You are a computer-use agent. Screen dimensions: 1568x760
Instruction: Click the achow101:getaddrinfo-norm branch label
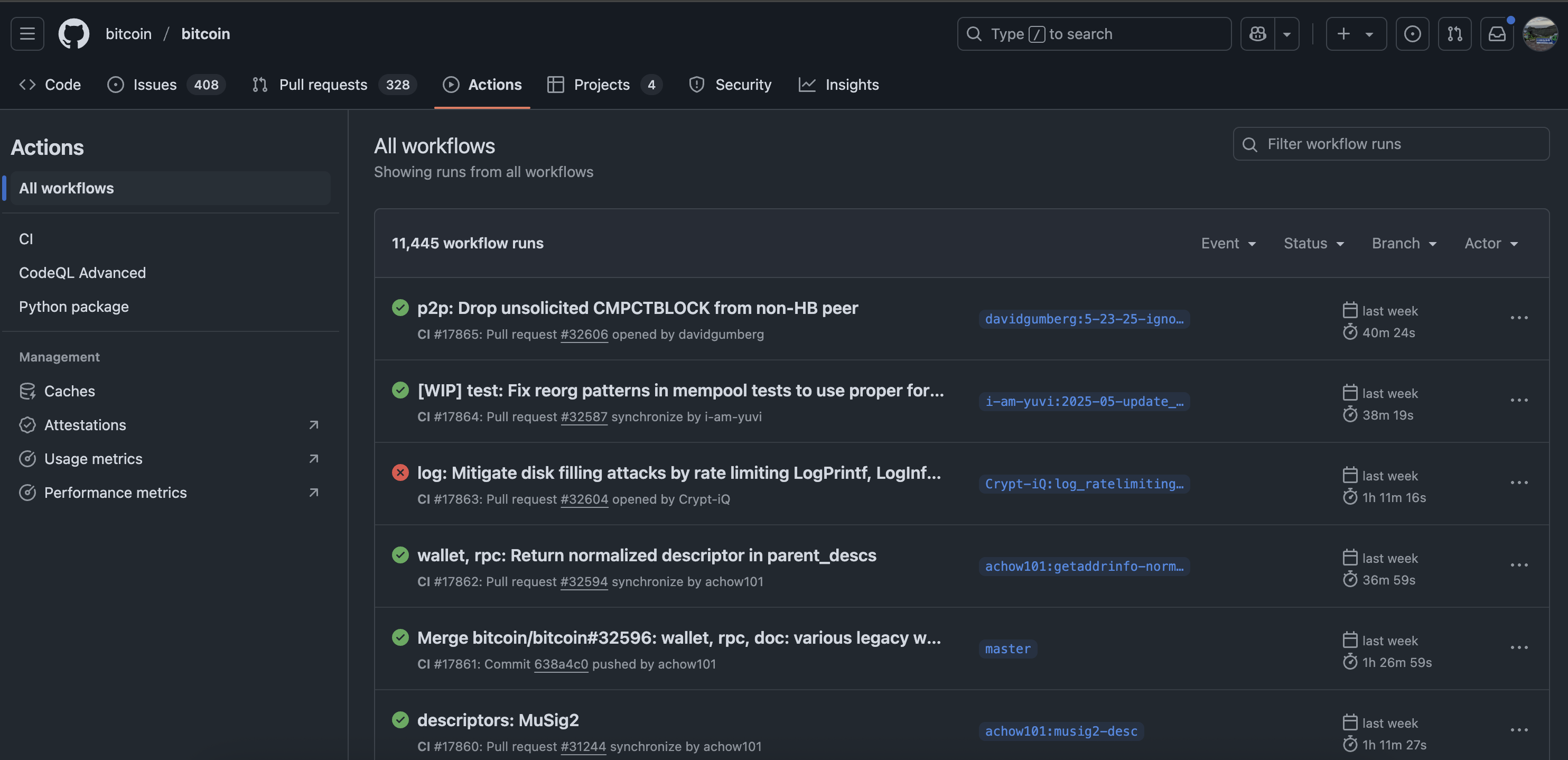(1084, 567)
